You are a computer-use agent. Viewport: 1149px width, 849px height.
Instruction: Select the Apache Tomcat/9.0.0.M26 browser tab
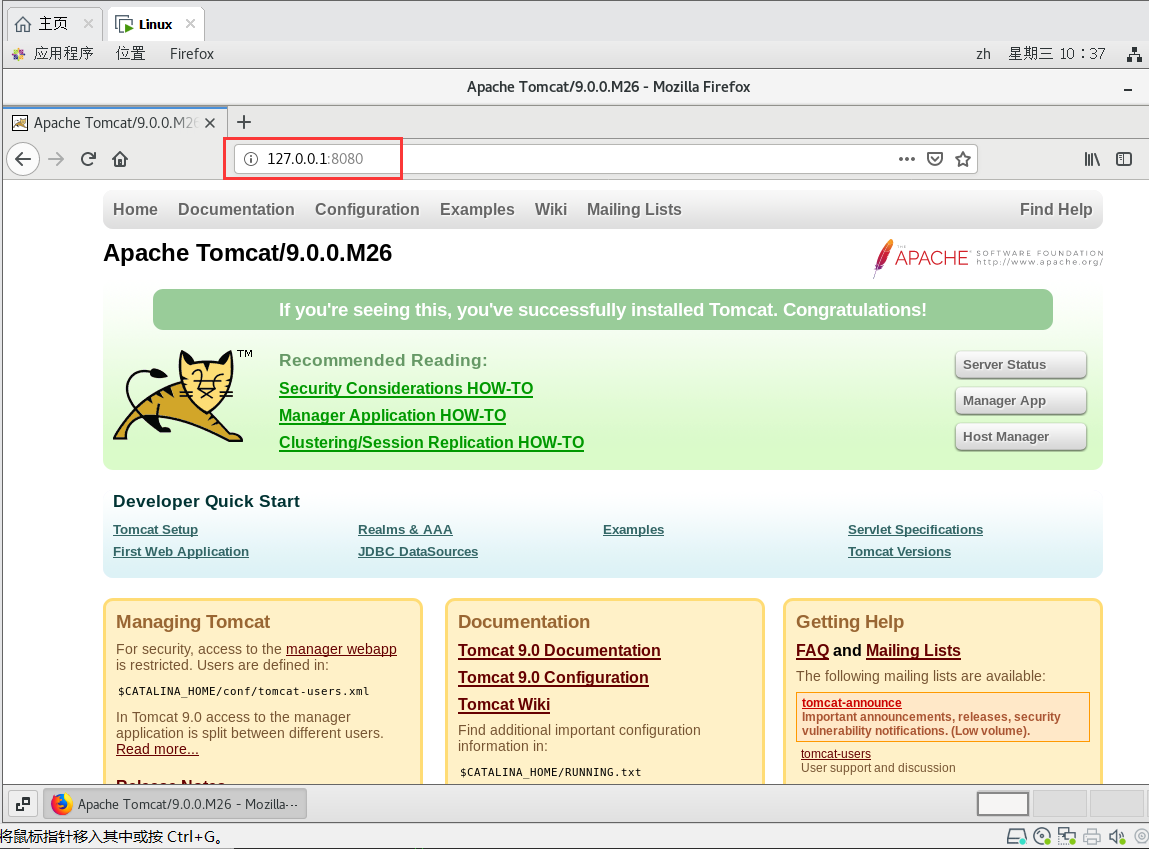(115, 123)
